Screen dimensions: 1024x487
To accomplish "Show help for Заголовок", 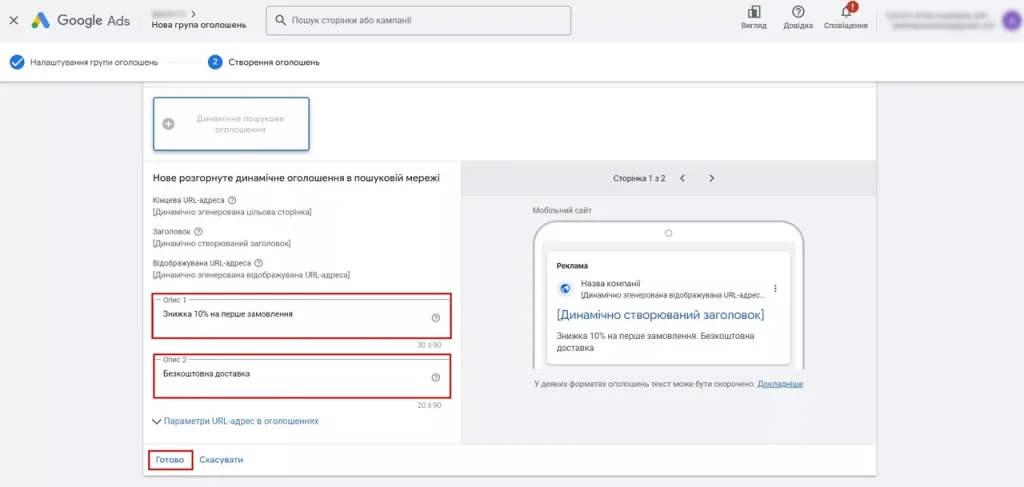I will pyautogui.click(x=199, y=231).
